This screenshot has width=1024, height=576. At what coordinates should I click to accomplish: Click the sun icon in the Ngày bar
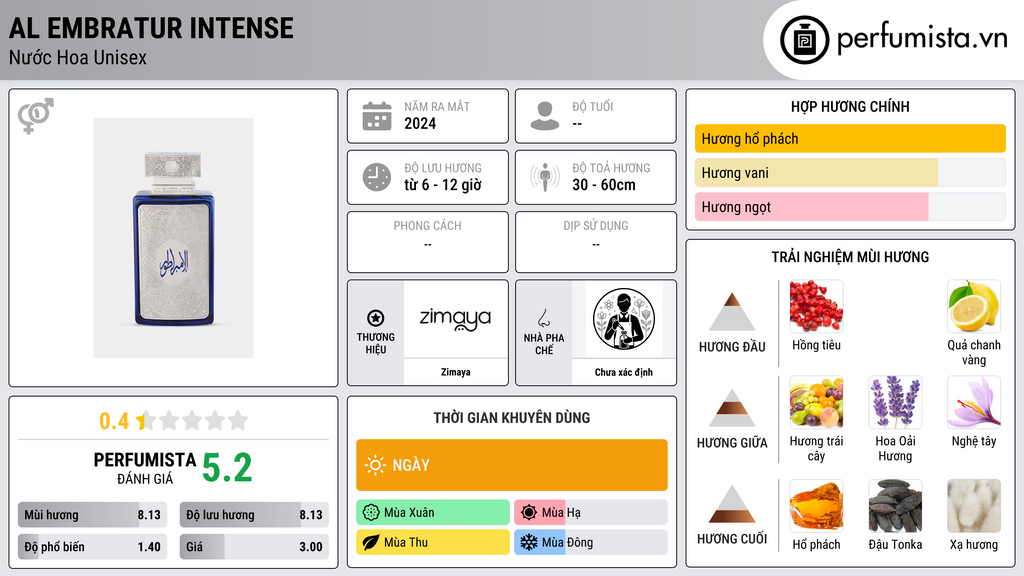click(375, 465)
